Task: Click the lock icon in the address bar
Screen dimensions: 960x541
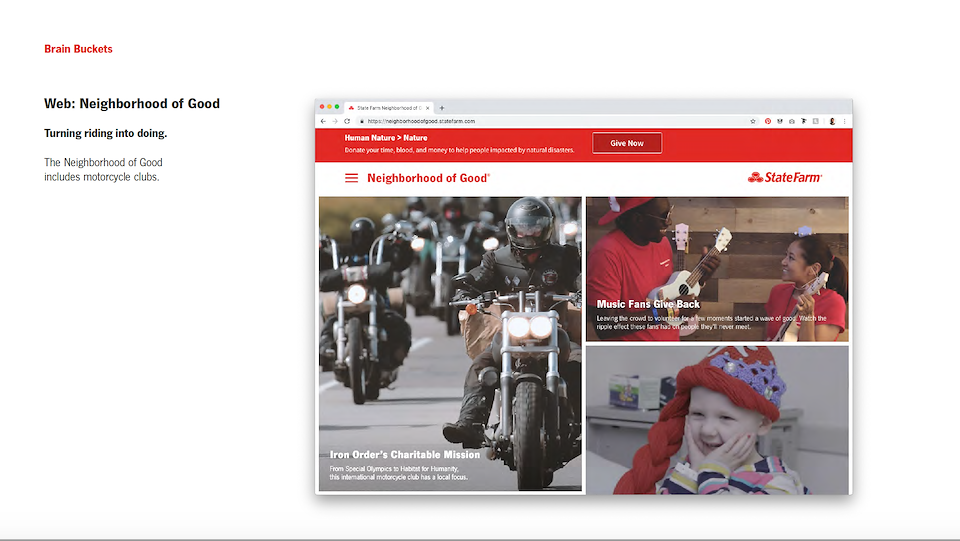Action: point(362,121)
